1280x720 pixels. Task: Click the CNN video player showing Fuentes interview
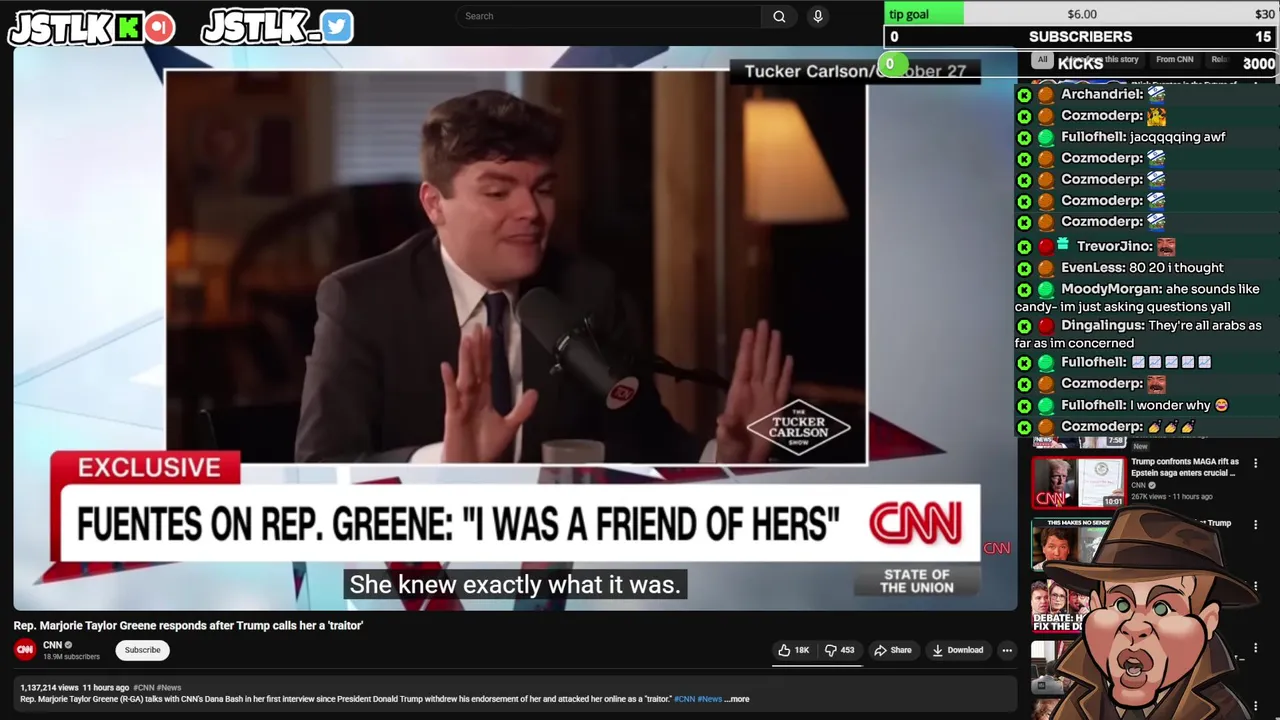515,328
